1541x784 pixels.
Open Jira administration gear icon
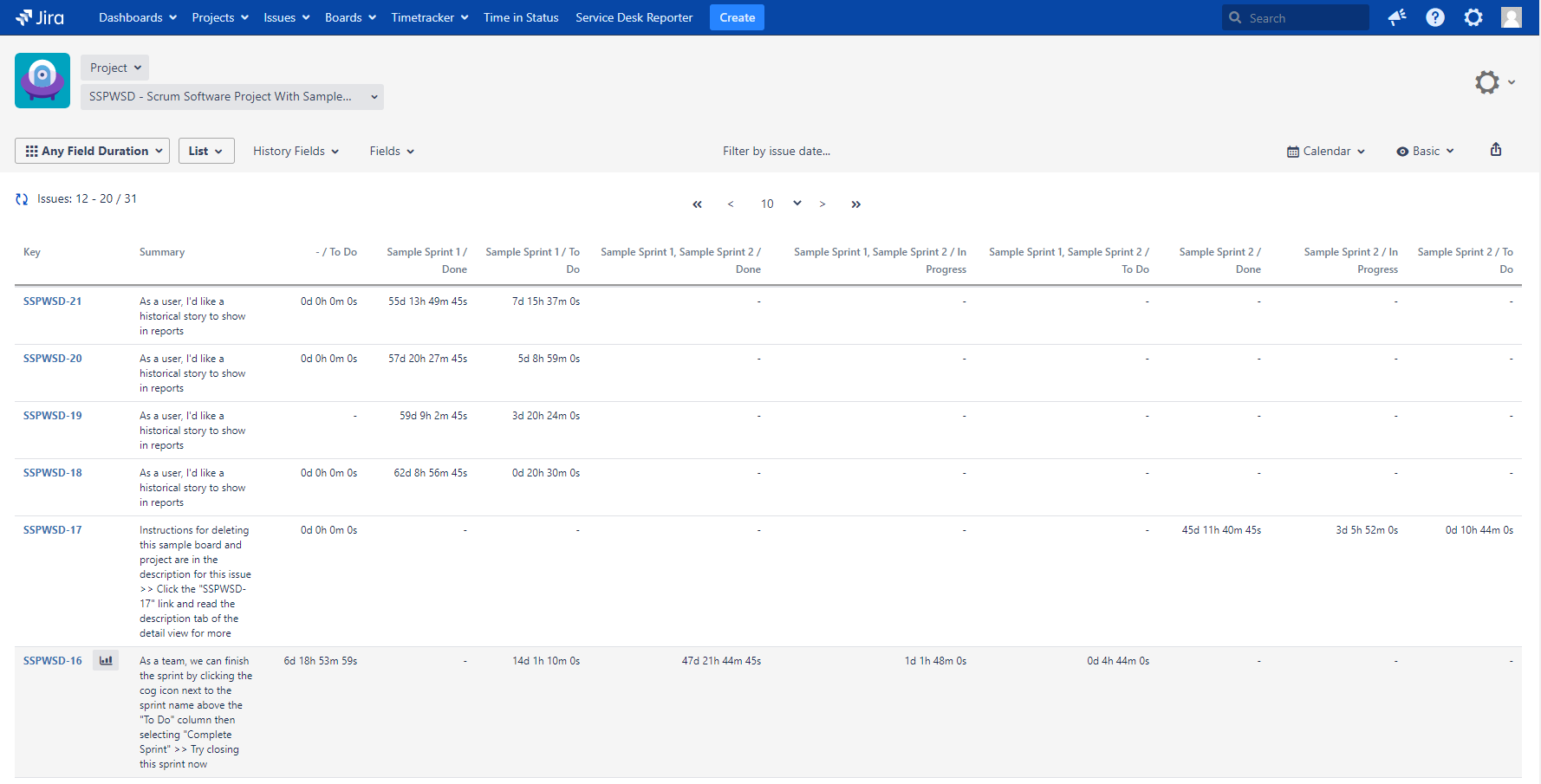pos(1473,17)
